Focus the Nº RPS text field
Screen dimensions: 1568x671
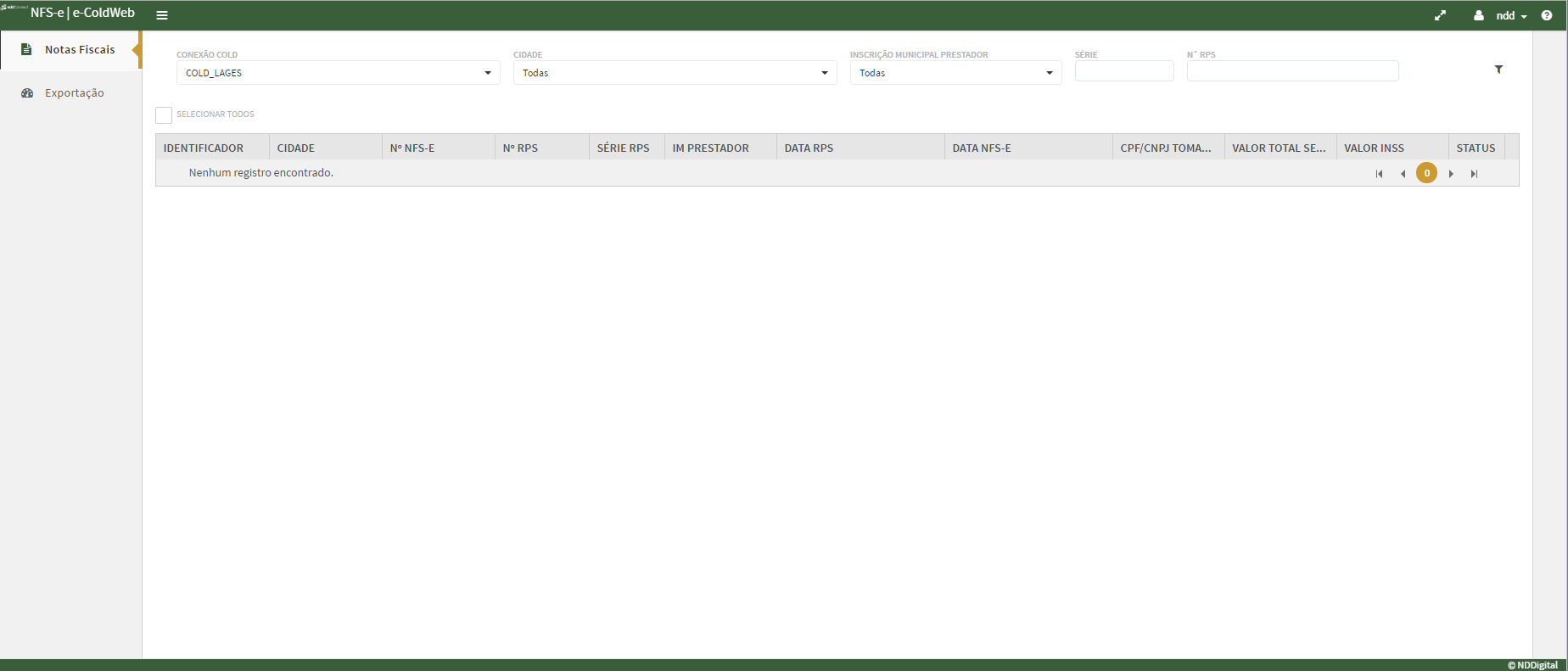coord(1291,71)
